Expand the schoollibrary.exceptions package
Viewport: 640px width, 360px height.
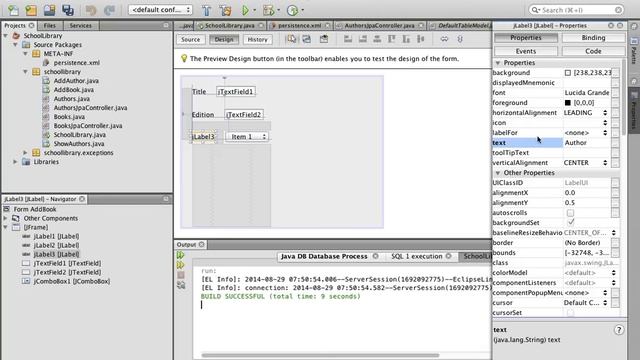pos(25,153)
